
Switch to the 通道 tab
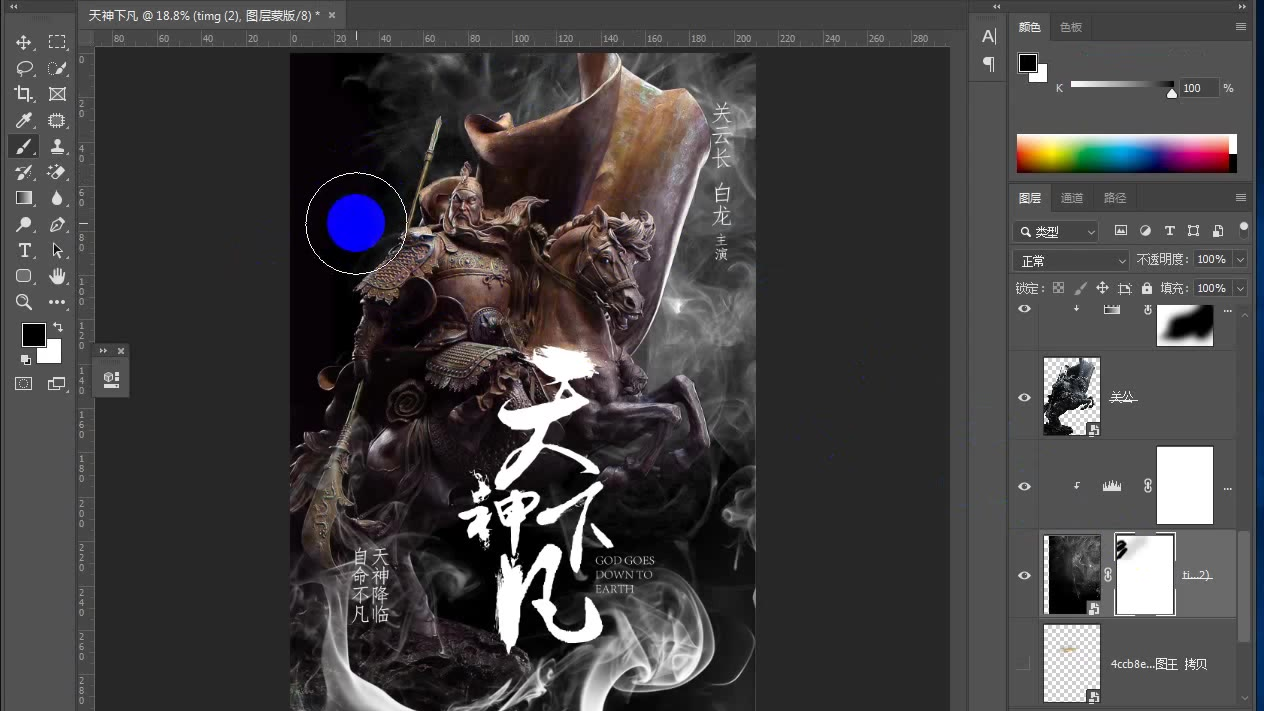[1072, 198]
